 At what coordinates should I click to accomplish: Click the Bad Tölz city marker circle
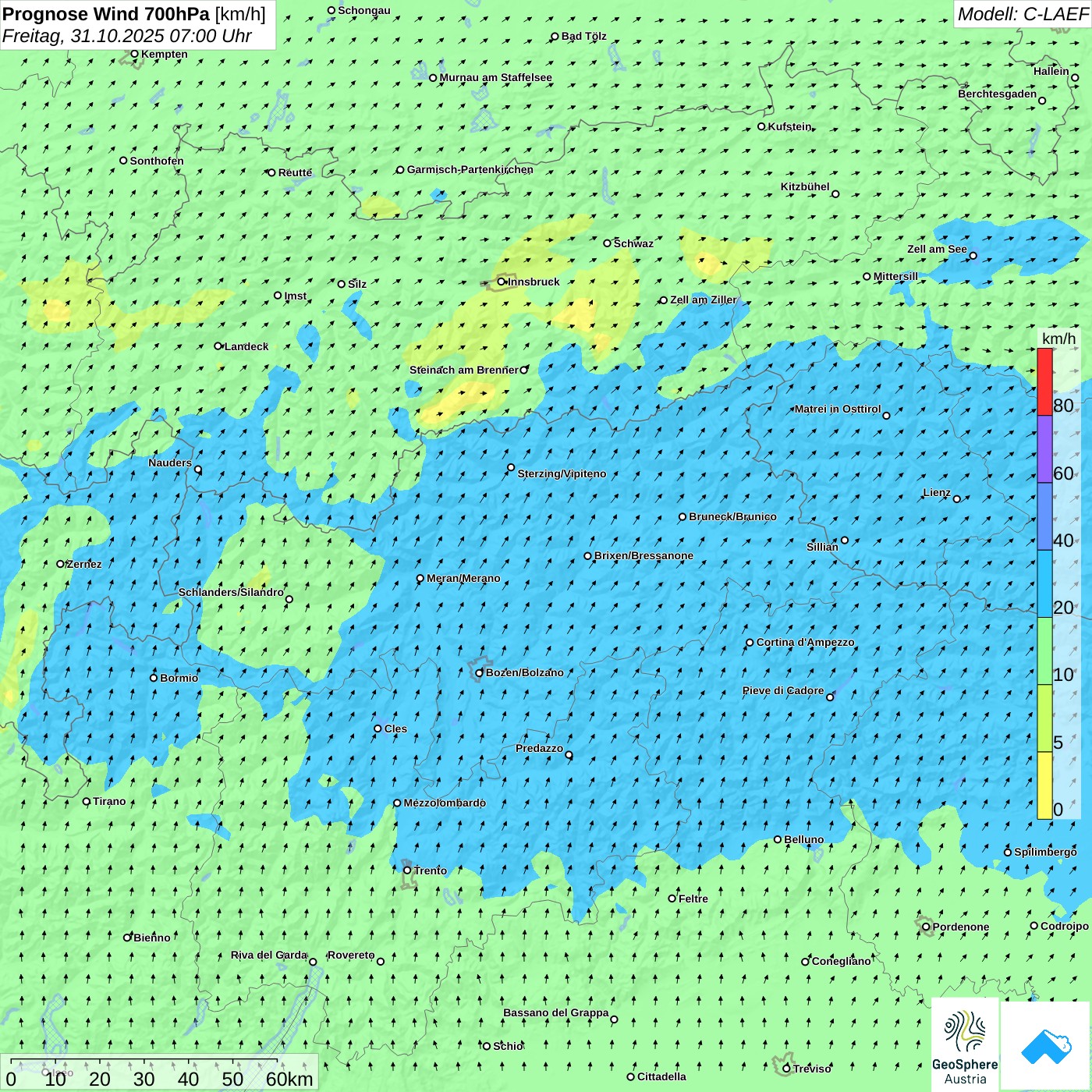coord(555,37)
